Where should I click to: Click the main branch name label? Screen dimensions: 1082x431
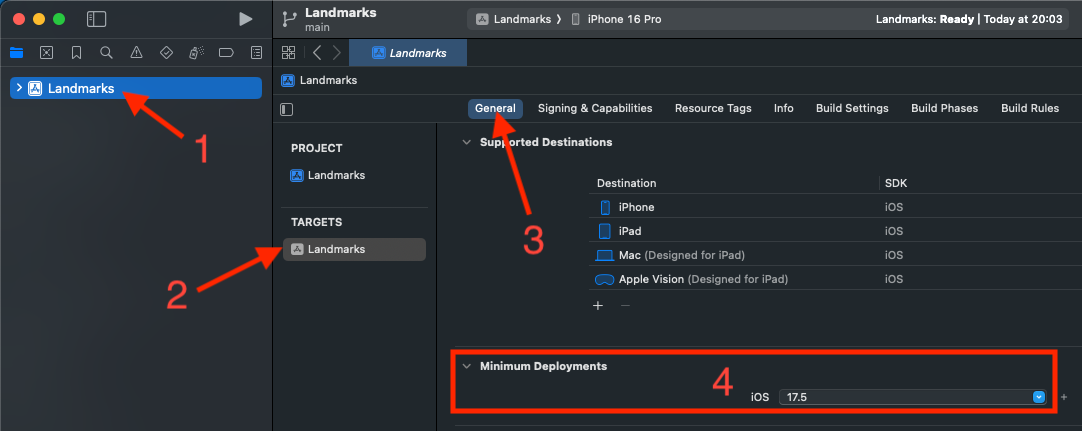pos(317,28)
